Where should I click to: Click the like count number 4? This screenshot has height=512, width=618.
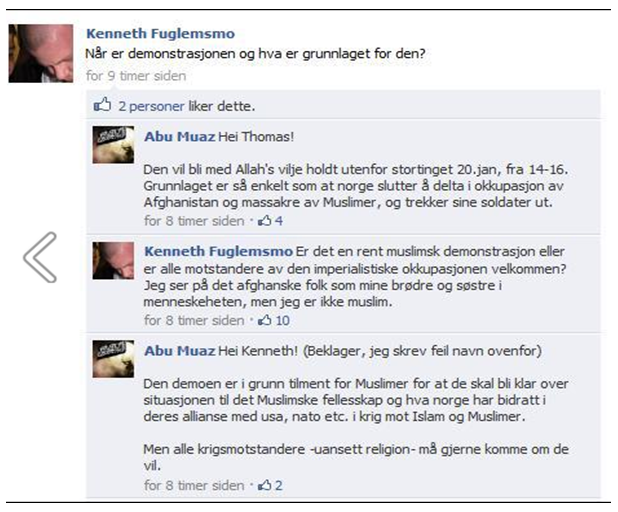point(279,221)
